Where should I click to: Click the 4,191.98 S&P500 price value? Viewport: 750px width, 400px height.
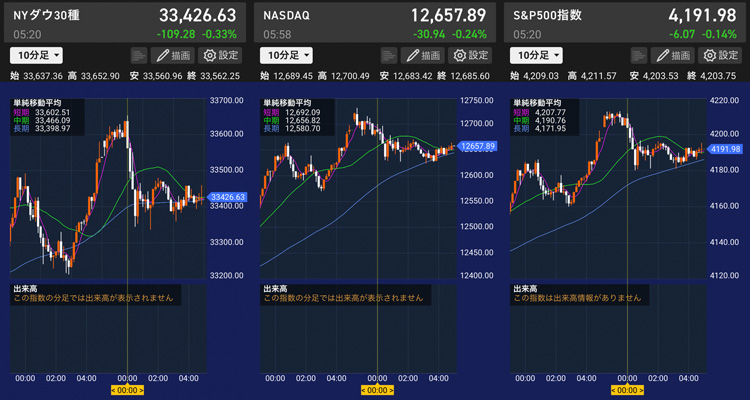[702, 16]
